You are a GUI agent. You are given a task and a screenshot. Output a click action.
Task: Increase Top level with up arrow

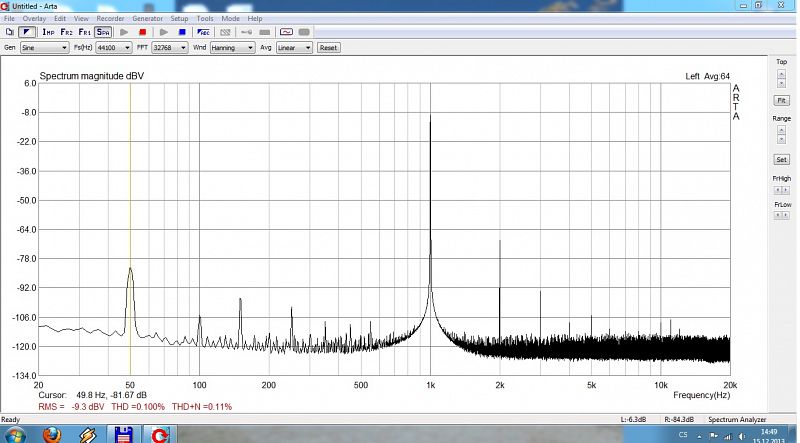[x=781, y=73]
